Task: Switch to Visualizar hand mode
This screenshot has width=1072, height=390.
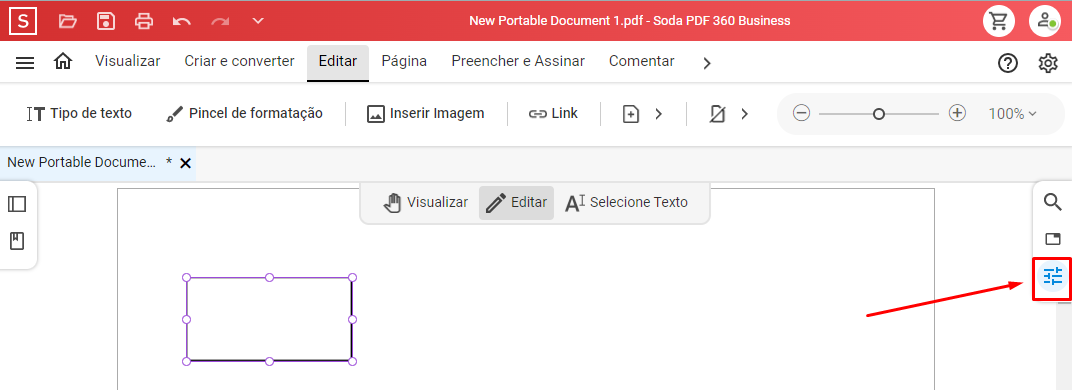Action: 425,203
